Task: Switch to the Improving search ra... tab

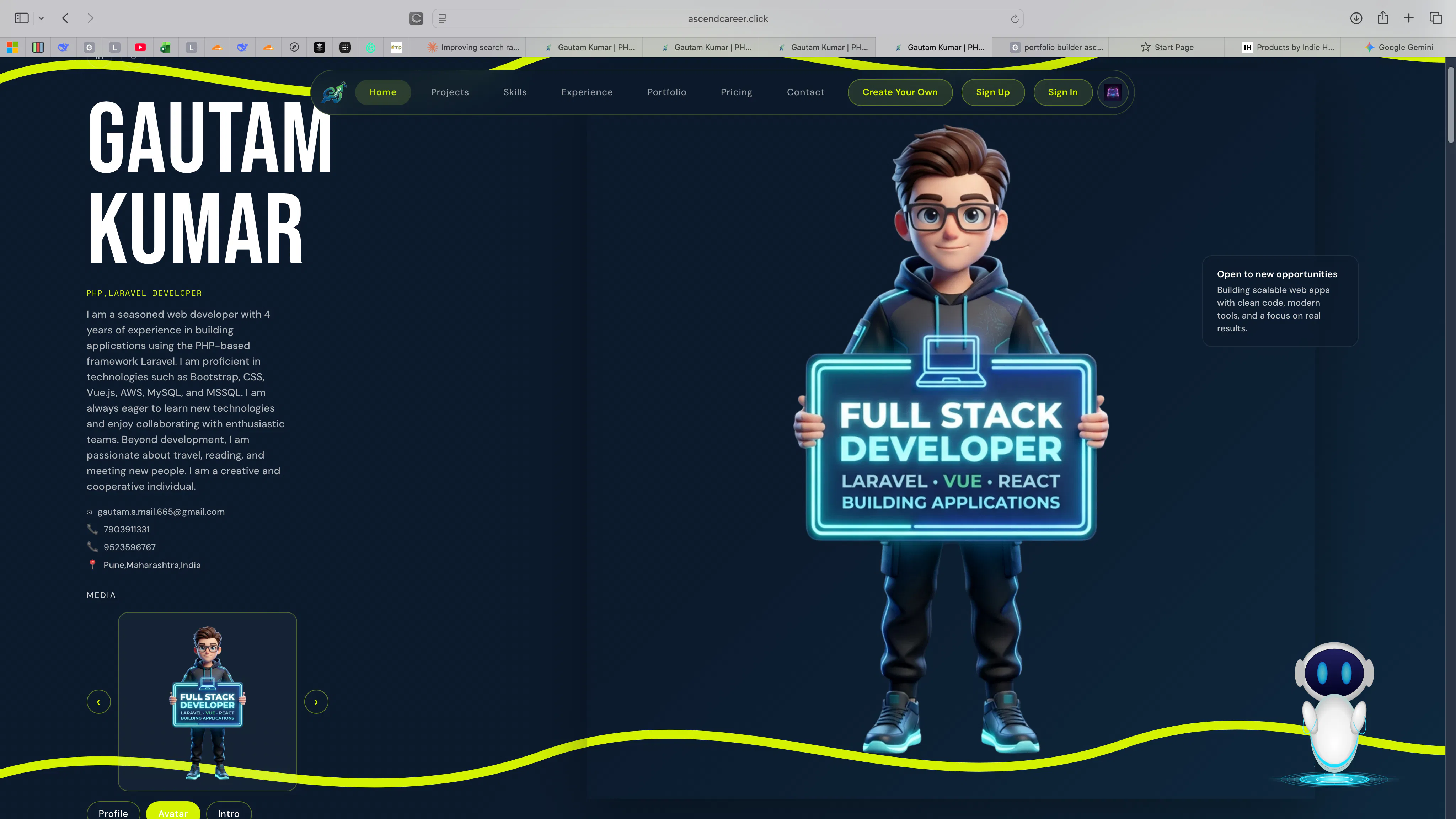Action: 473,48
